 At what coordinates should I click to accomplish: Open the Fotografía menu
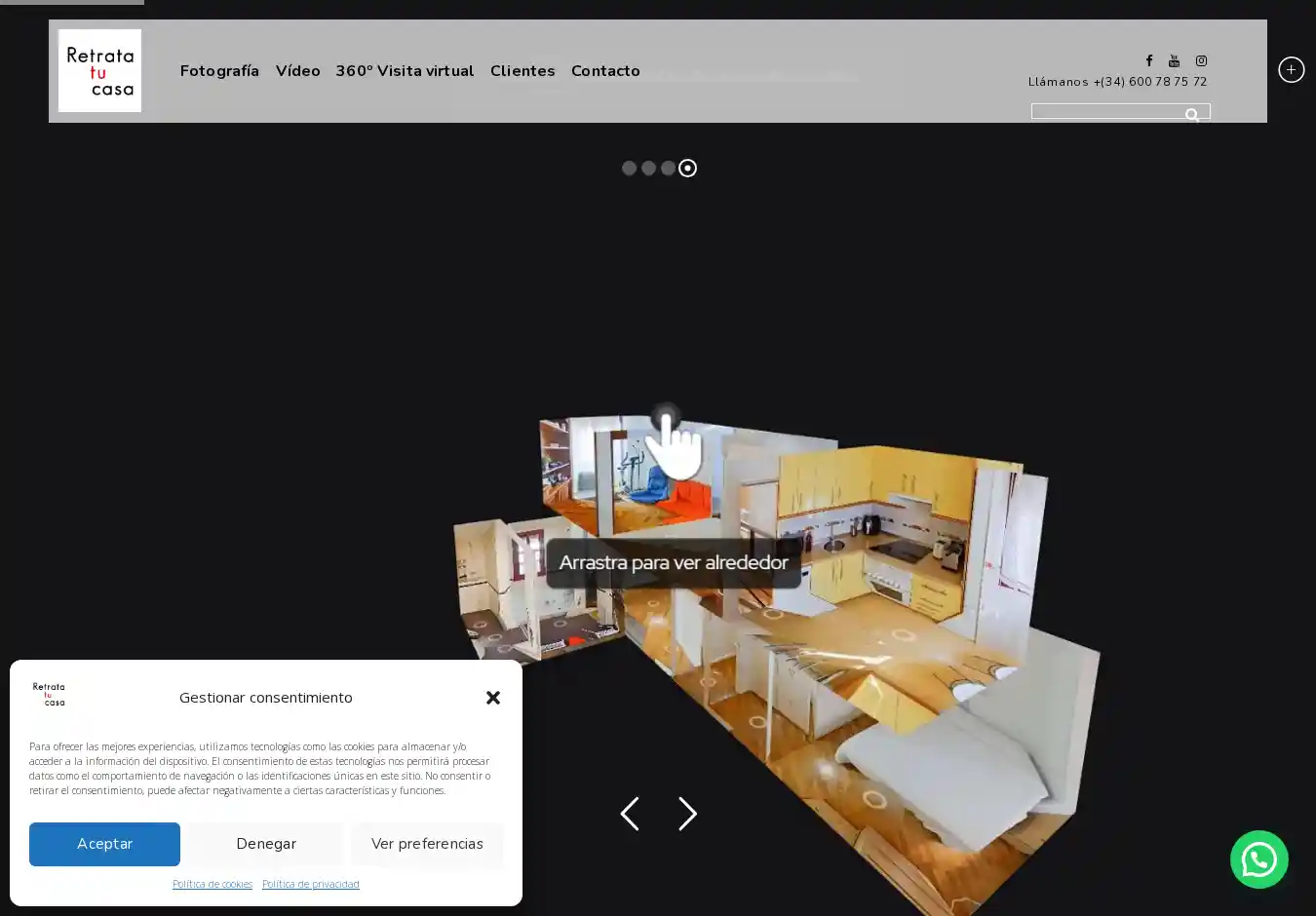219,71
